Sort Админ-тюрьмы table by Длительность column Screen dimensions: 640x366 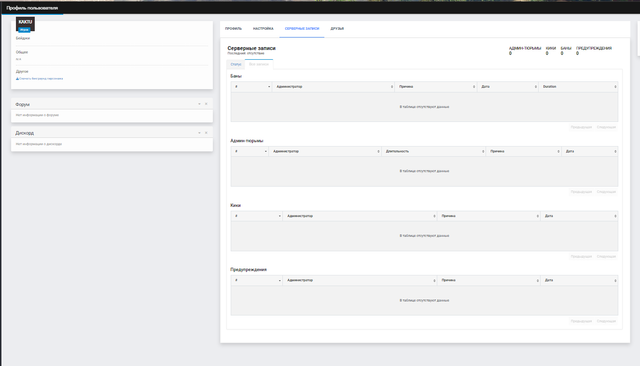click(433, 151)
